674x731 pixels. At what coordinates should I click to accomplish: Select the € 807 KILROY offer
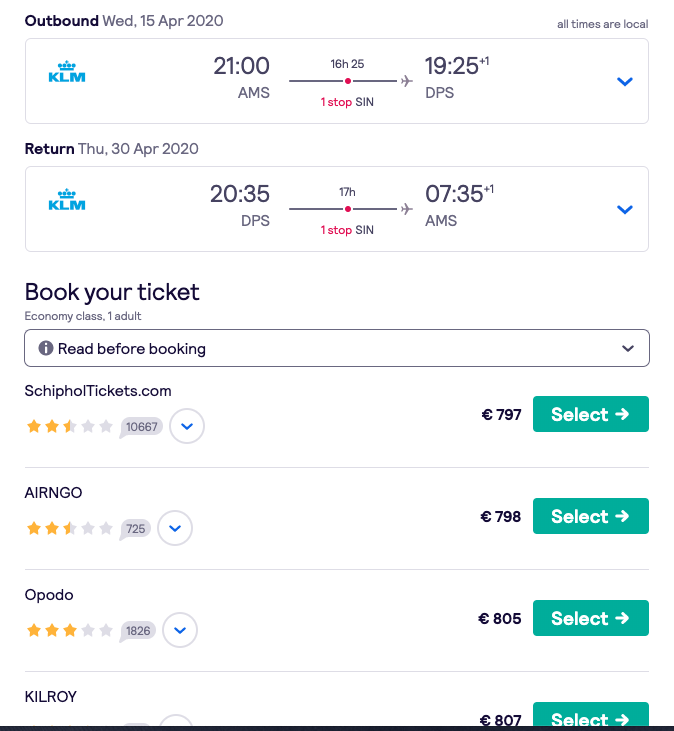click(x=591, y=715)
